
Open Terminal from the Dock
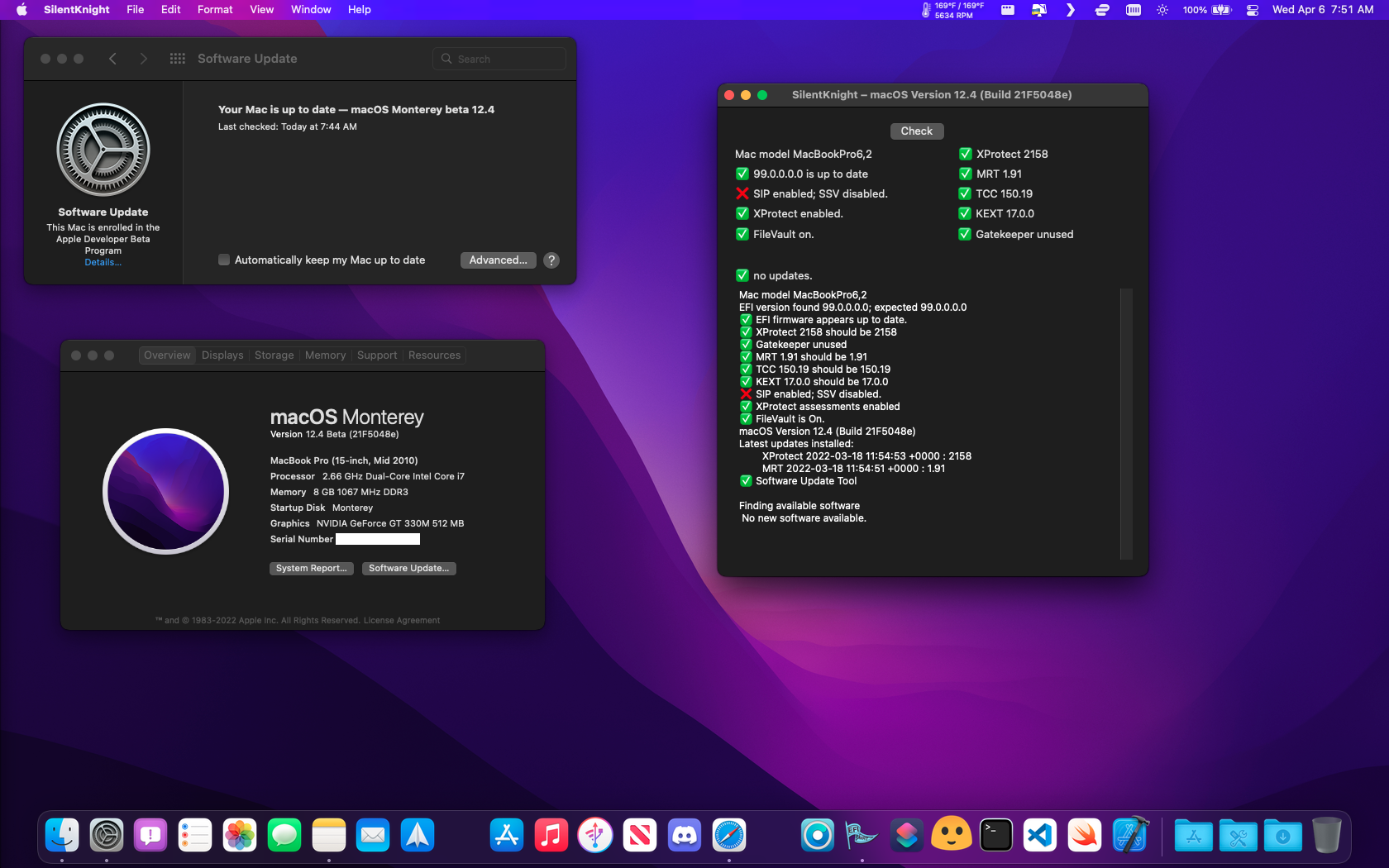tap(996, 835)
